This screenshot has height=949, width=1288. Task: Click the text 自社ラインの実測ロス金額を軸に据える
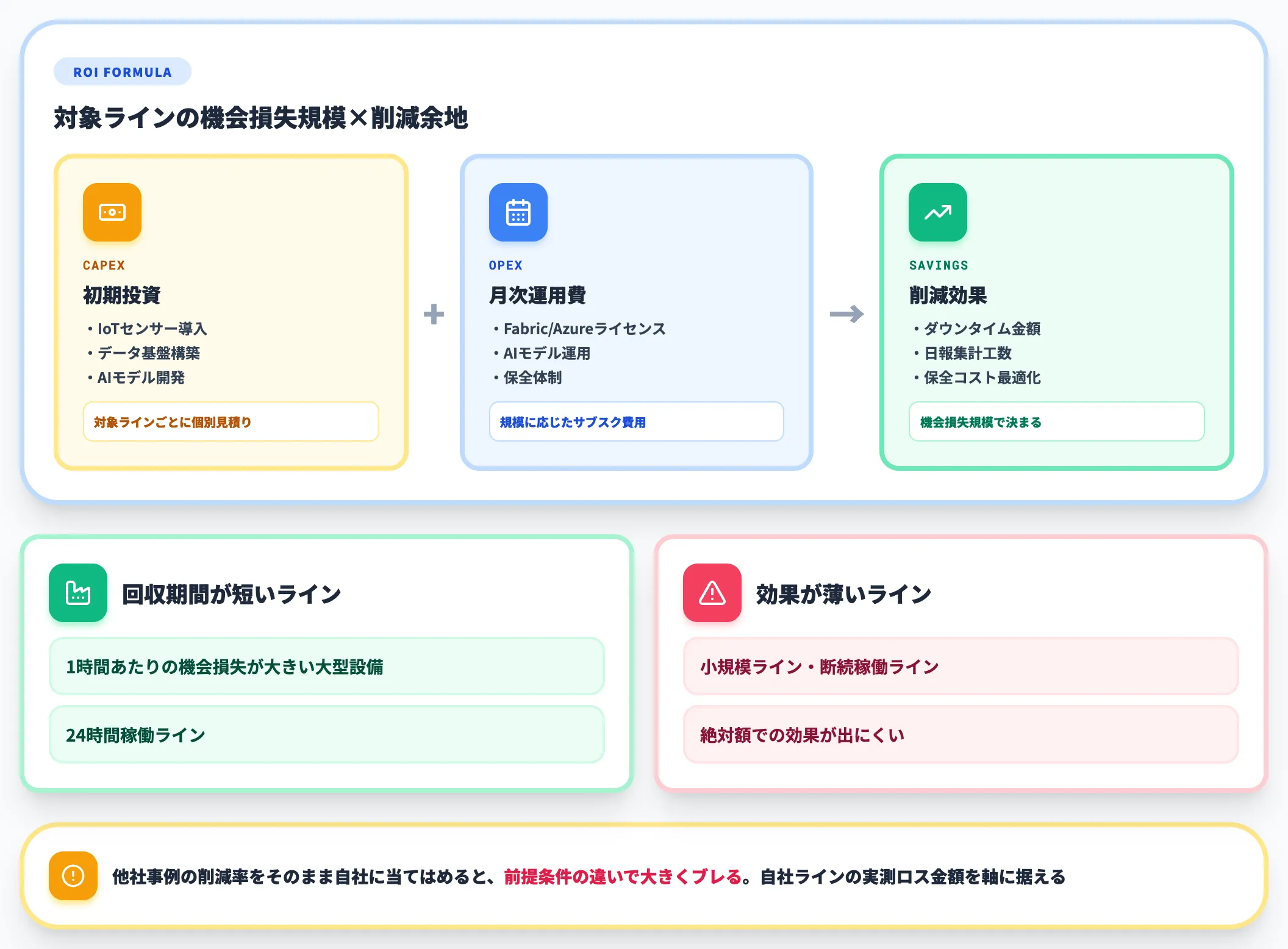(x=913, y=876)
